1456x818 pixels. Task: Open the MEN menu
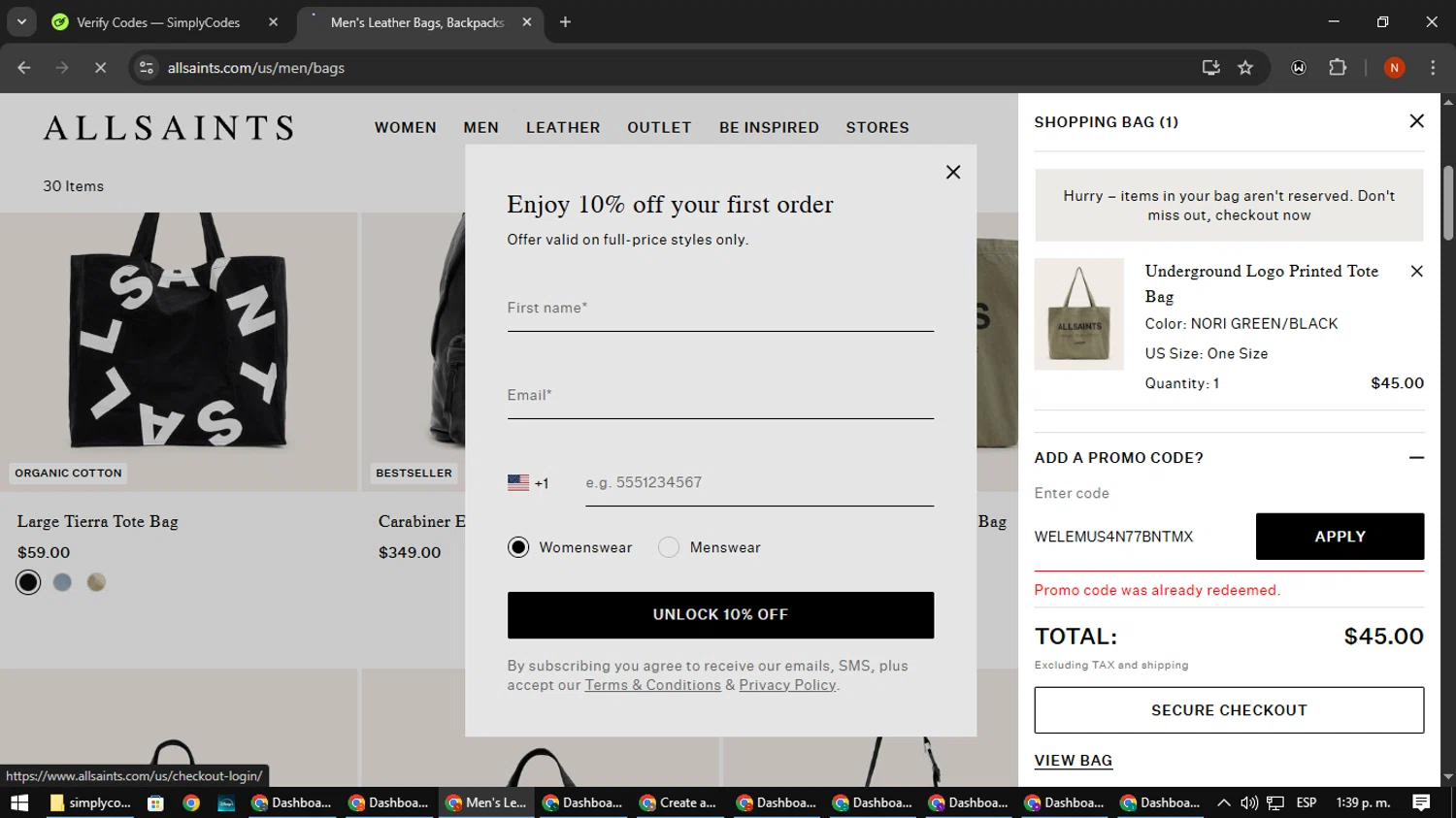[480, 127]
